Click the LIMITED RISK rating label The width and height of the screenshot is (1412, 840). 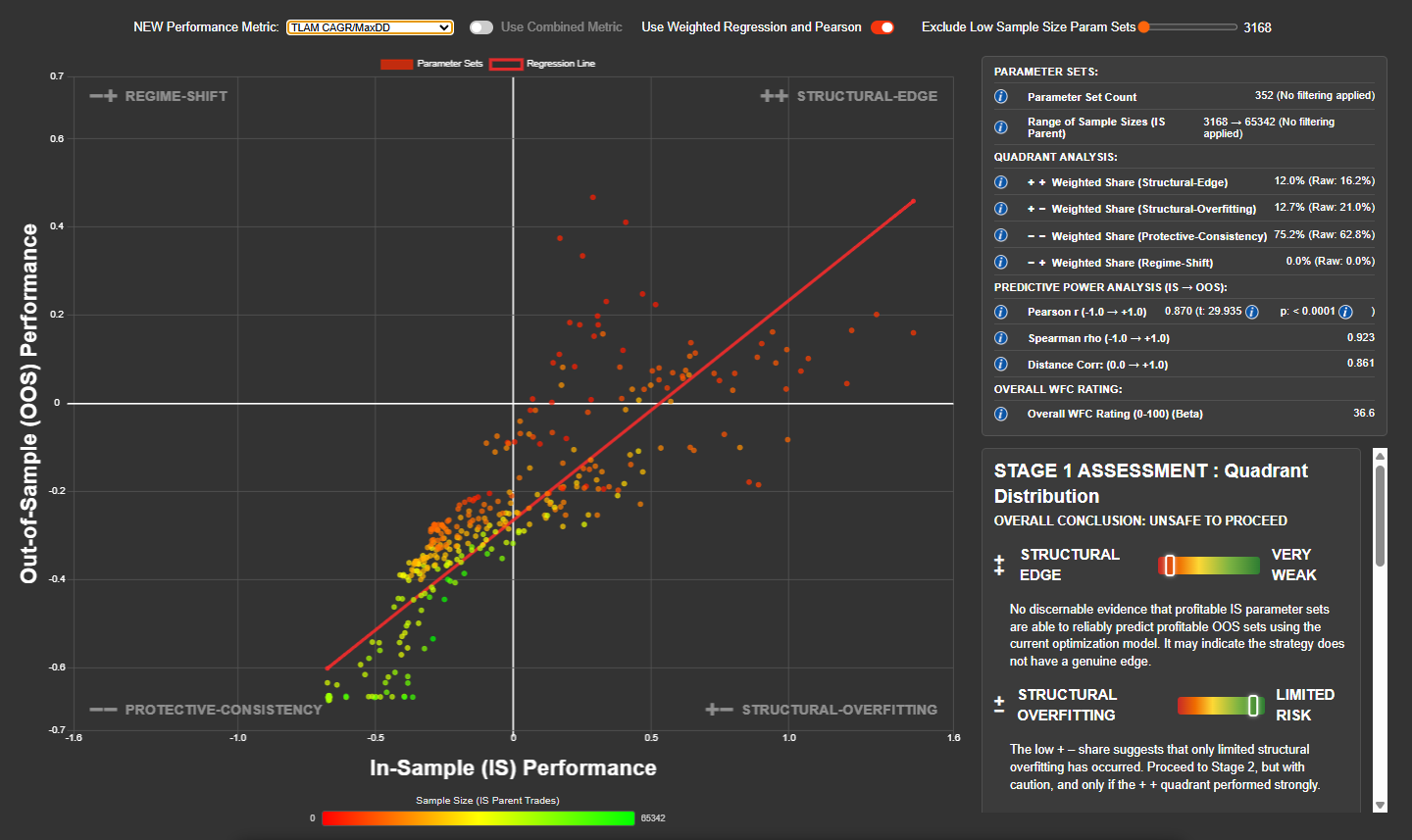[x=1305, y=706]
